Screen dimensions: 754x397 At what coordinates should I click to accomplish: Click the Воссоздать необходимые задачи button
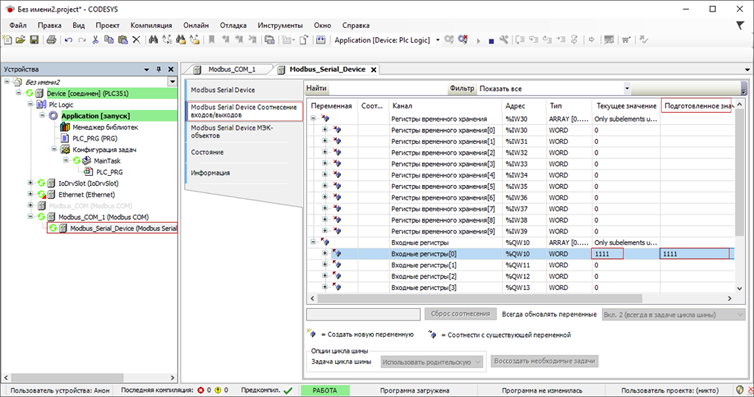pos(544,361)
